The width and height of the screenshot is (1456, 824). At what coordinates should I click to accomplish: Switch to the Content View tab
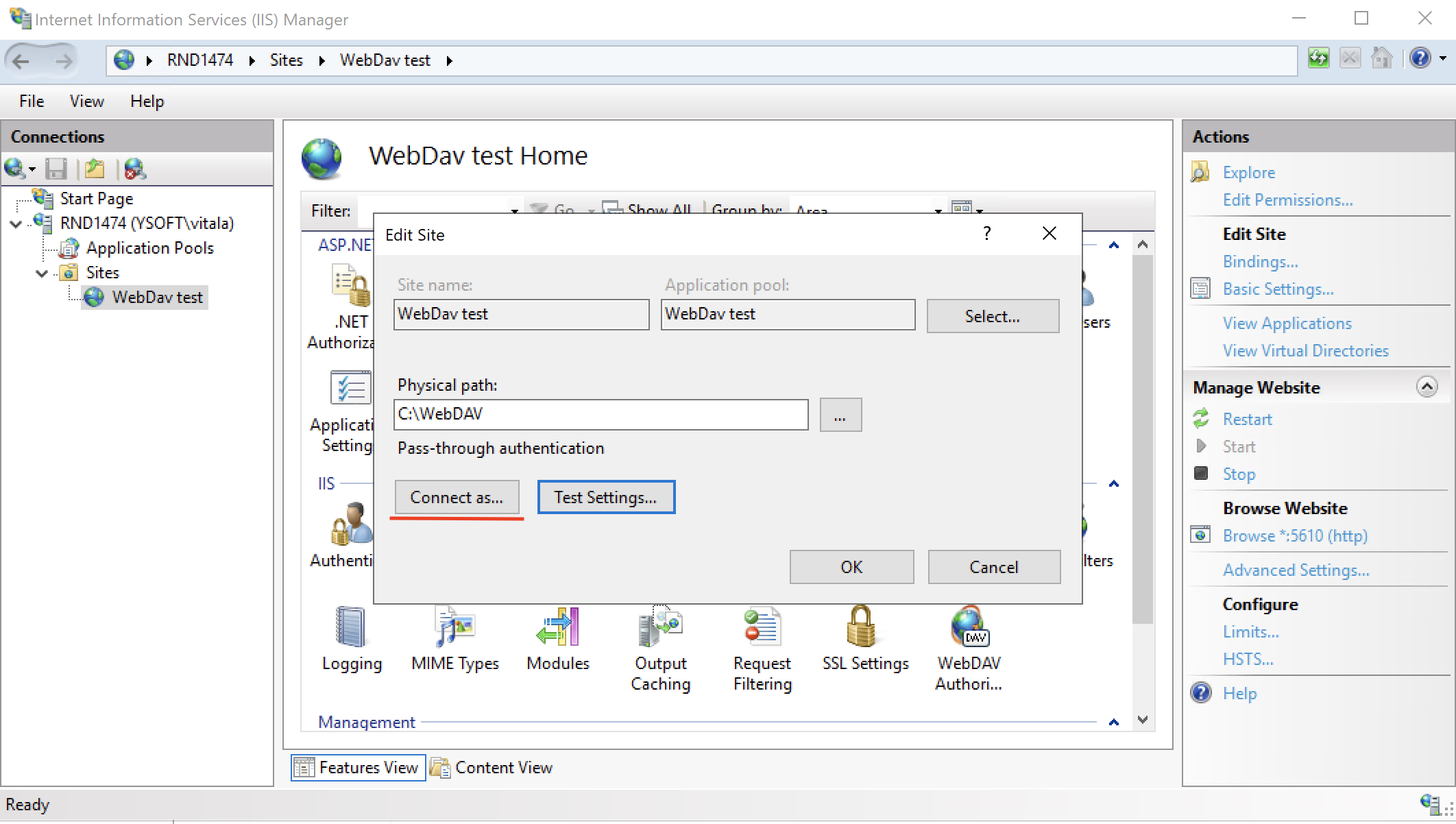tap(502, 767)
